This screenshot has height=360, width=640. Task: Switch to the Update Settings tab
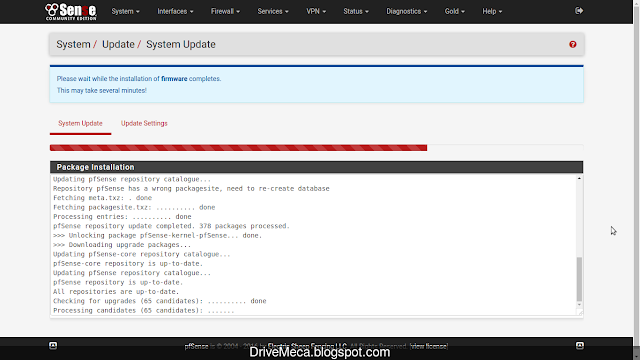pos(144,123)
